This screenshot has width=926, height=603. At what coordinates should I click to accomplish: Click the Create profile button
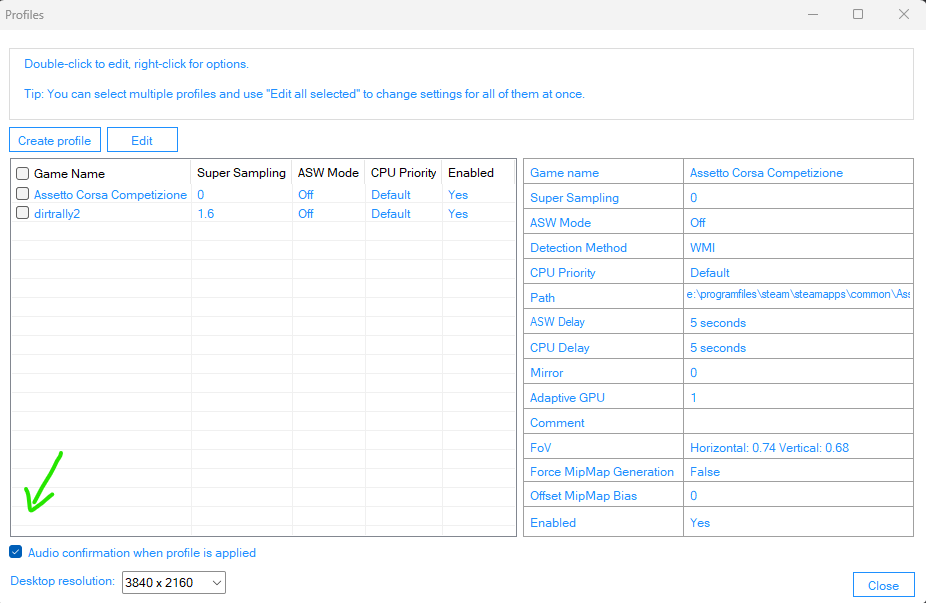pyautogui.click(x=55, y=140)
